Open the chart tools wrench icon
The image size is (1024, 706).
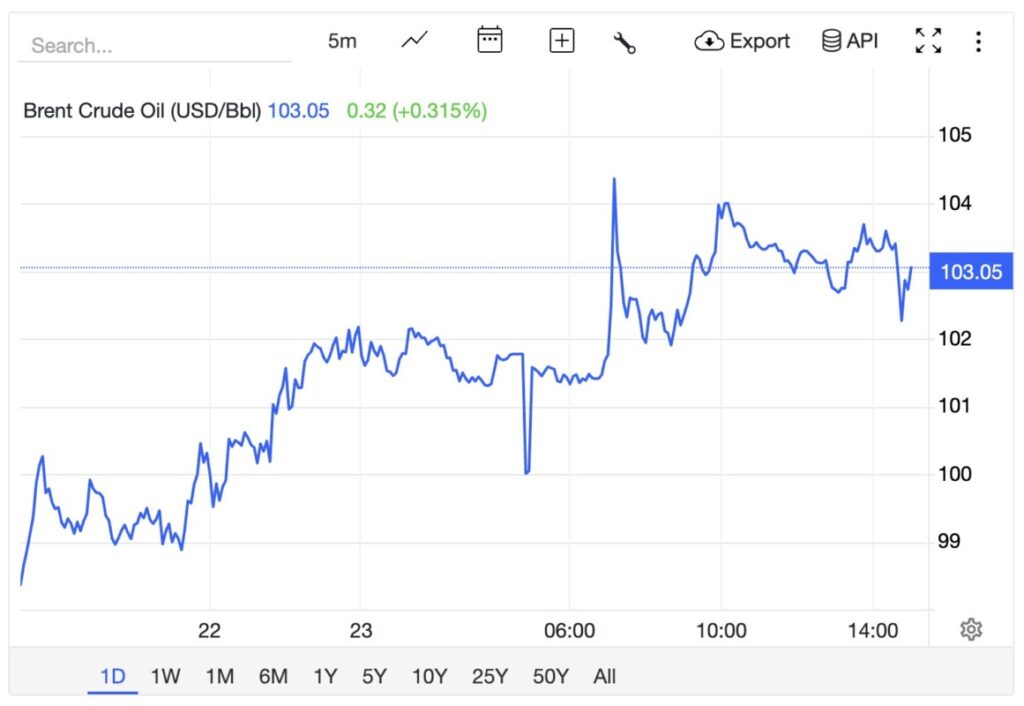tap(625, 41)
